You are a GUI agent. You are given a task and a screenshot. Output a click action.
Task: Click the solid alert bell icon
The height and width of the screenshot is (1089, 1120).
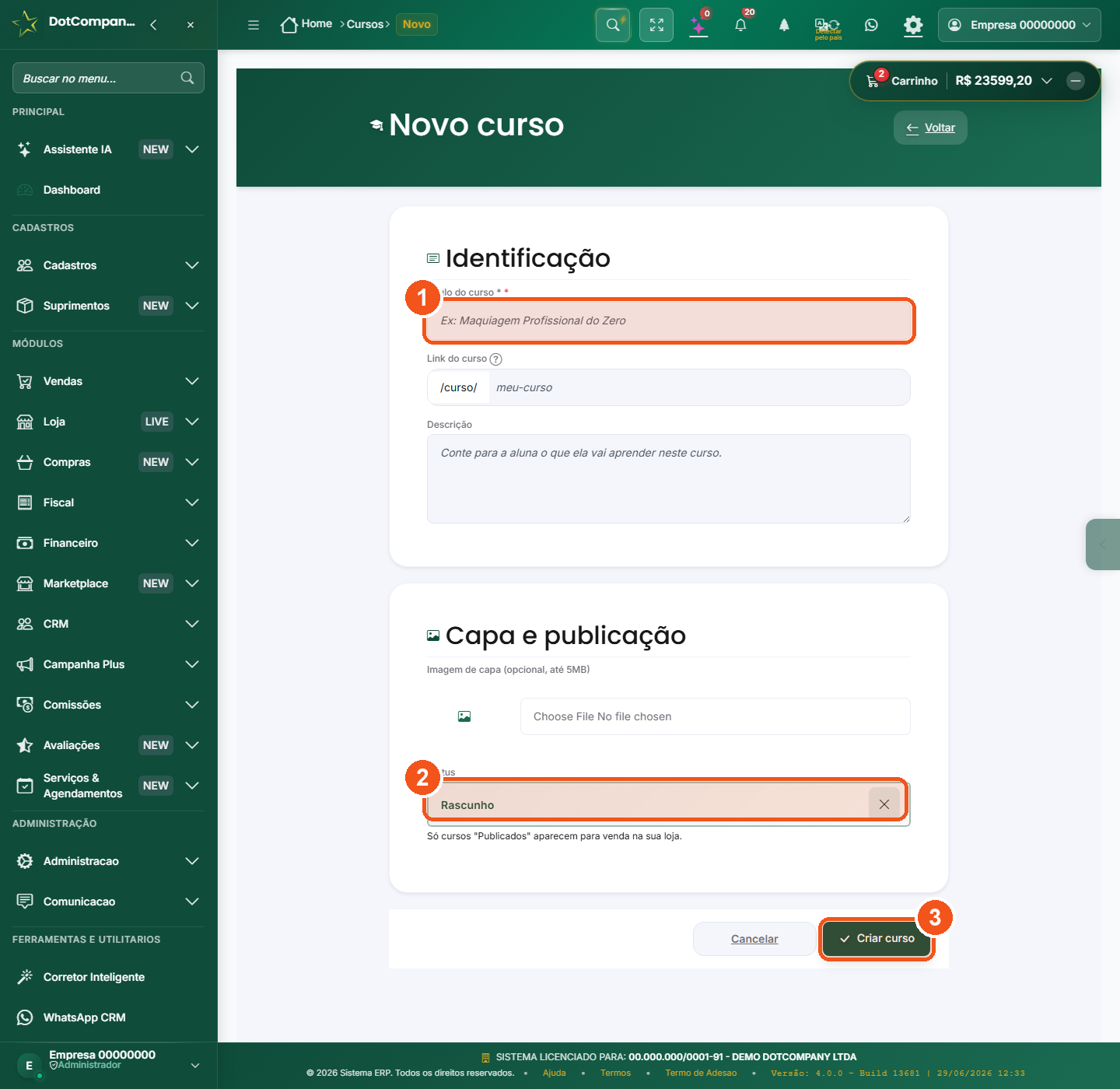click(x=784, y=25)
